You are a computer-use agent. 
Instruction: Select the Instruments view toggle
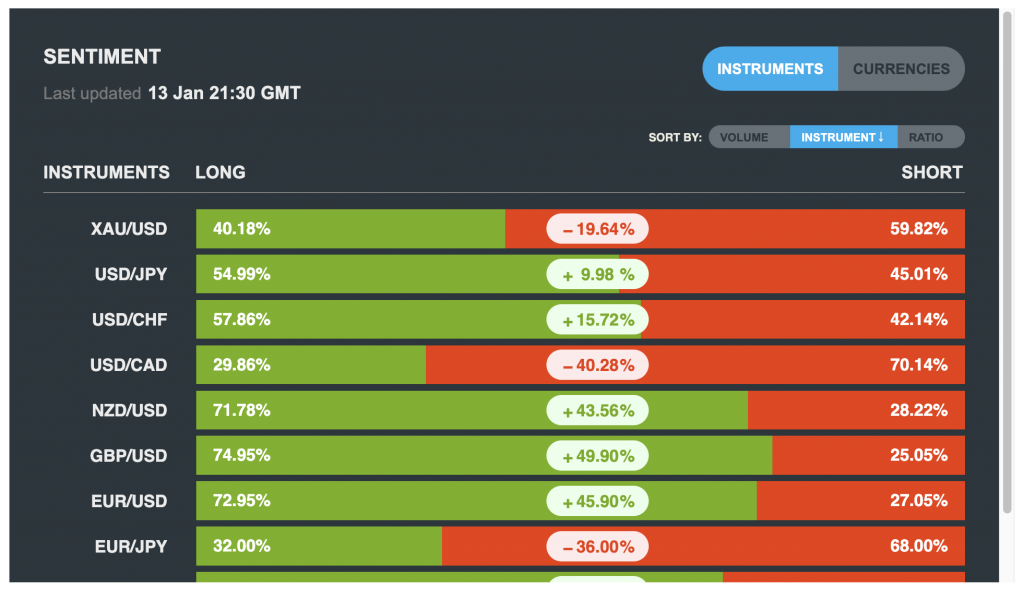(770, 69)
